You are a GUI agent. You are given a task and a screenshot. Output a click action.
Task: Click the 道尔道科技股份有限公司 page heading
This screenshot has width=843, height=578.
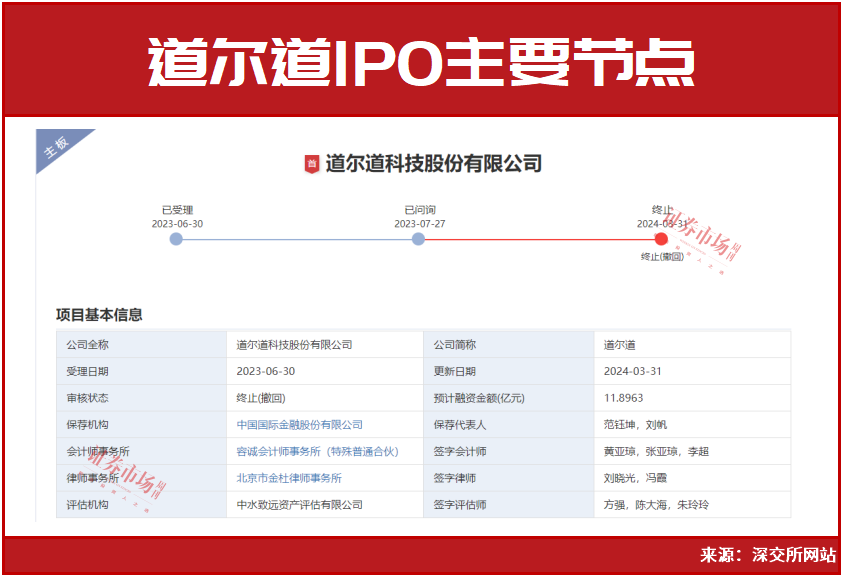point(433,164)
